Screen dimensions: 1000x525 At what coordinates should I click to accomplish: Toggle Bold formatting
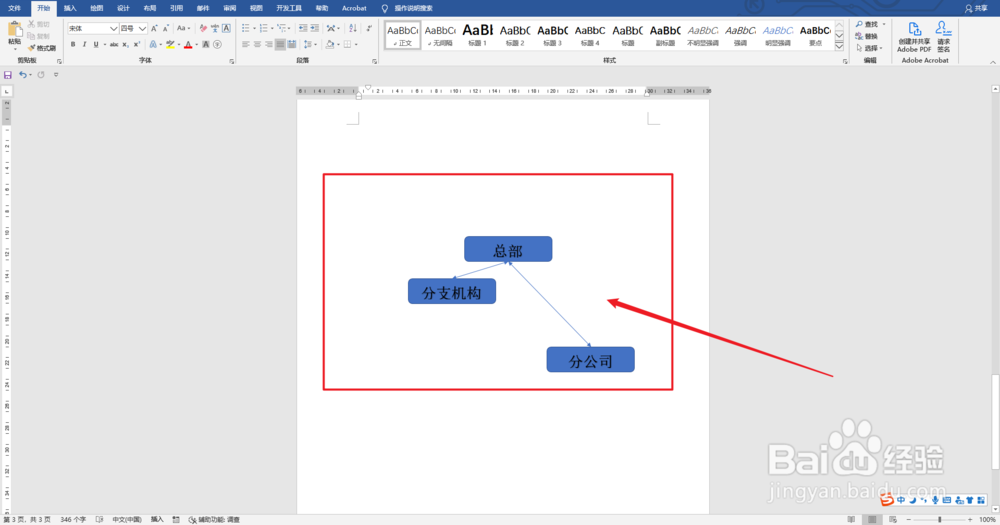click(x=73, y=45)
